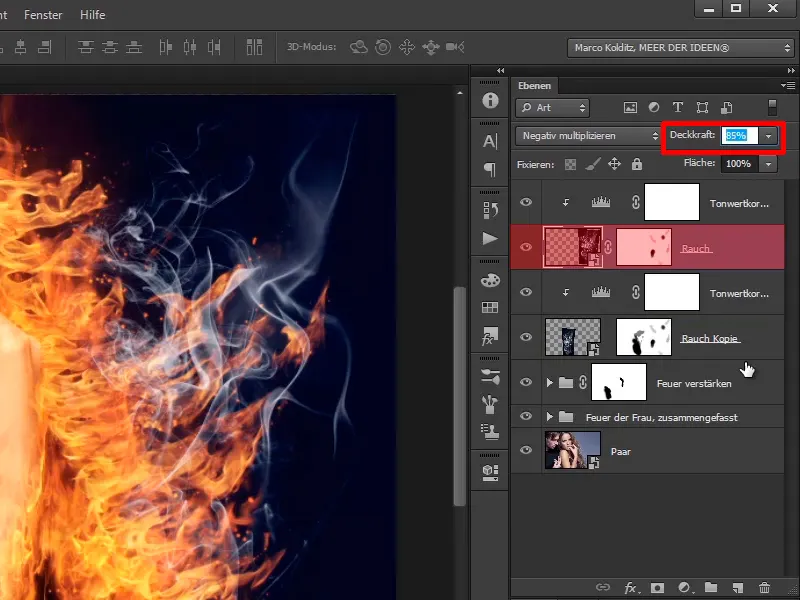Click the smart object filter icon
Viewport: 800px width, 600px height.
tap(727, 107)
